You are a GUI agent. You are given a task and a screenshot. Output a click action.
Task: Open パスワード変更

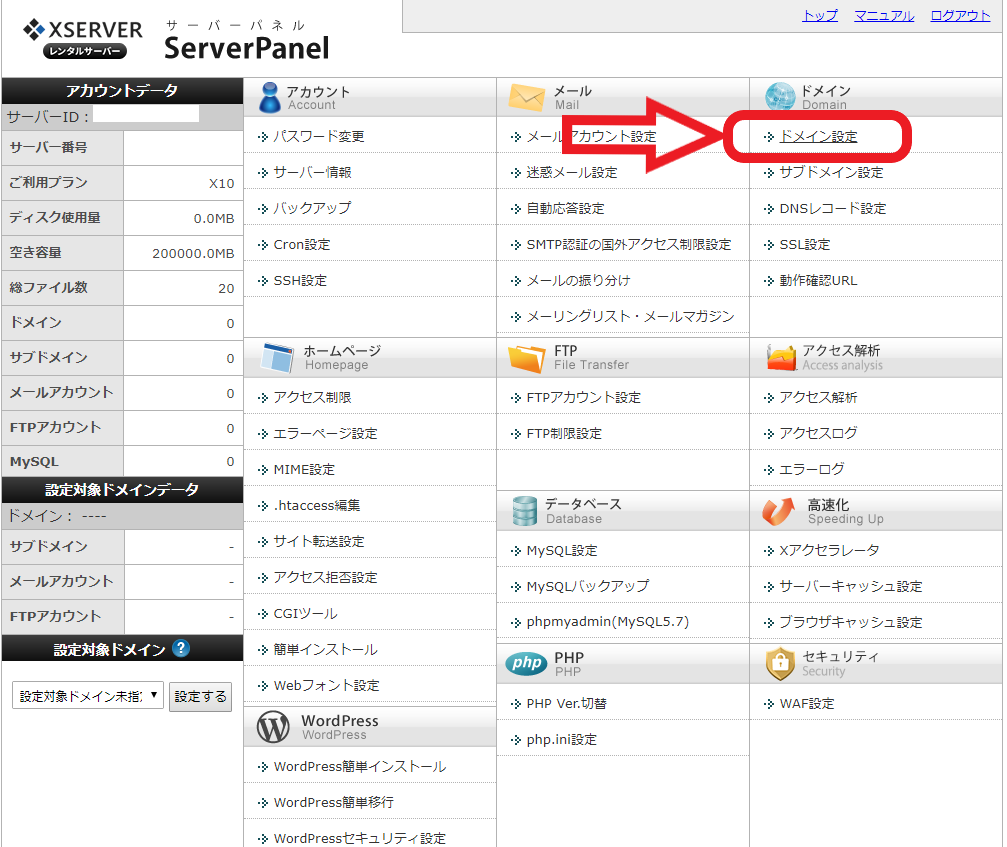tap(319, 137)
